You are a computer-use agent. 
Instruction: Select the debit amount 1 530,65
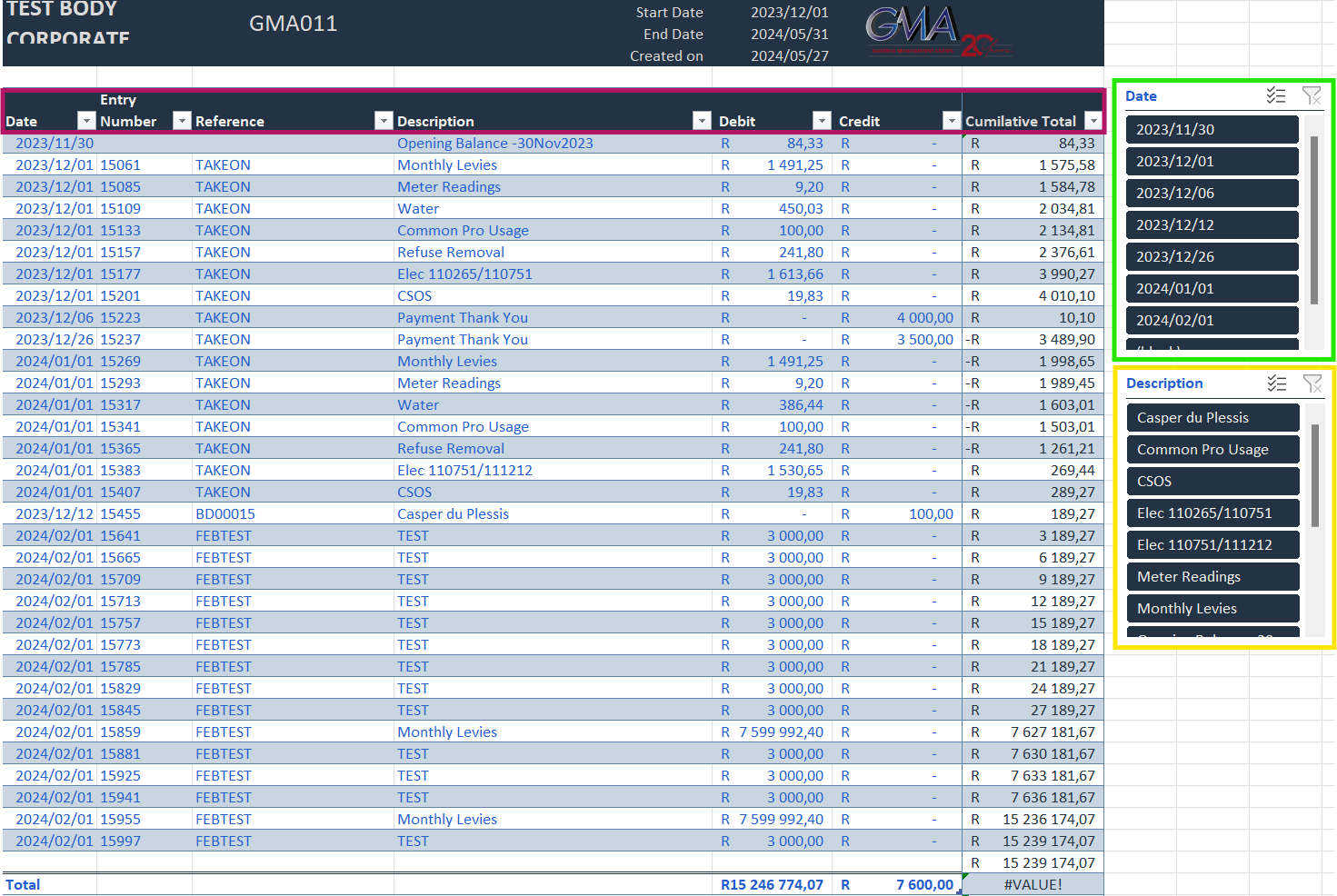pos(773,470)
